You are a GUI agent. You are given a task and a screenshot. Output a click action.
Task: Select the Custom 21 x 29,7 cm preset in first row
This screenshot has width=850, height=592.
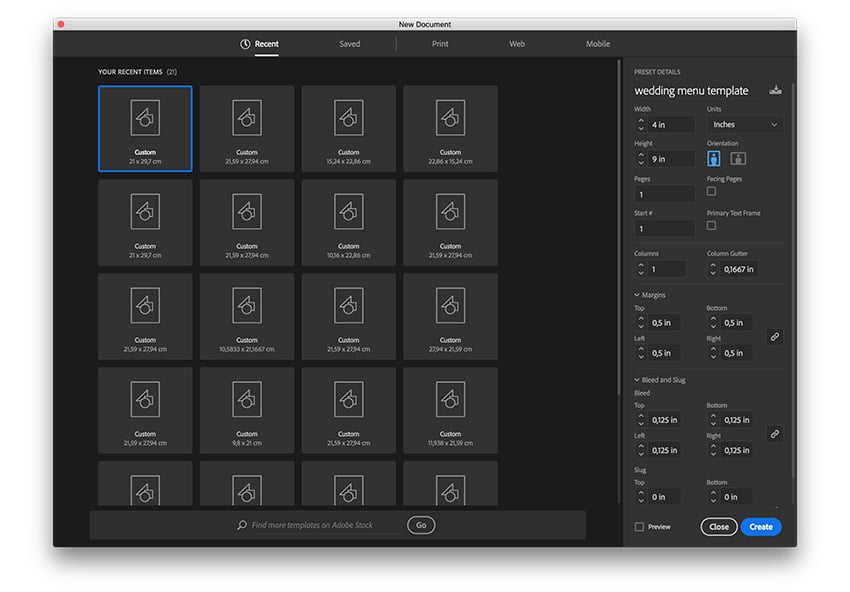[145, 128]
